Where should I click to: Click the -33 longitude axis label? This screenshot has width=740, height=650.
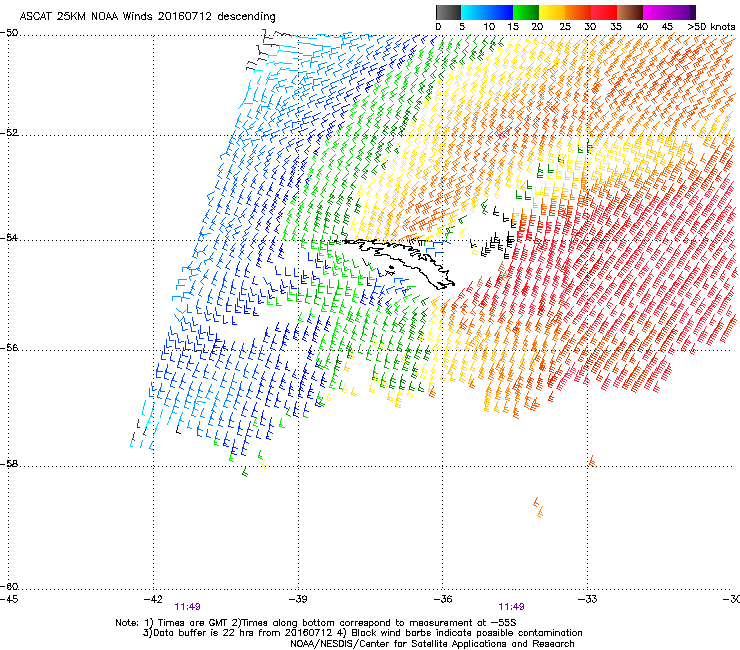pos(588,599)
